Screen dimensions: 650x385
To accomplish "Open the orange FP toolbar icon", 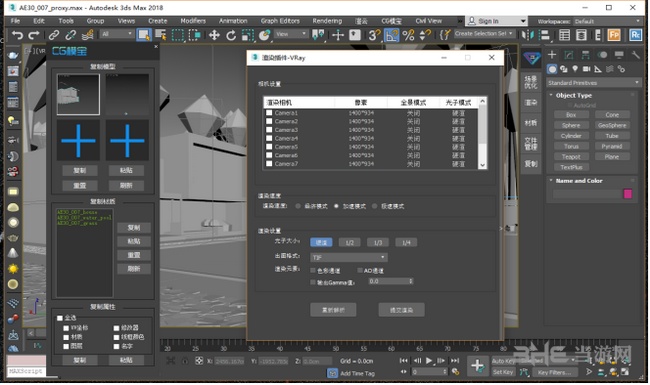I will point(614,35).
